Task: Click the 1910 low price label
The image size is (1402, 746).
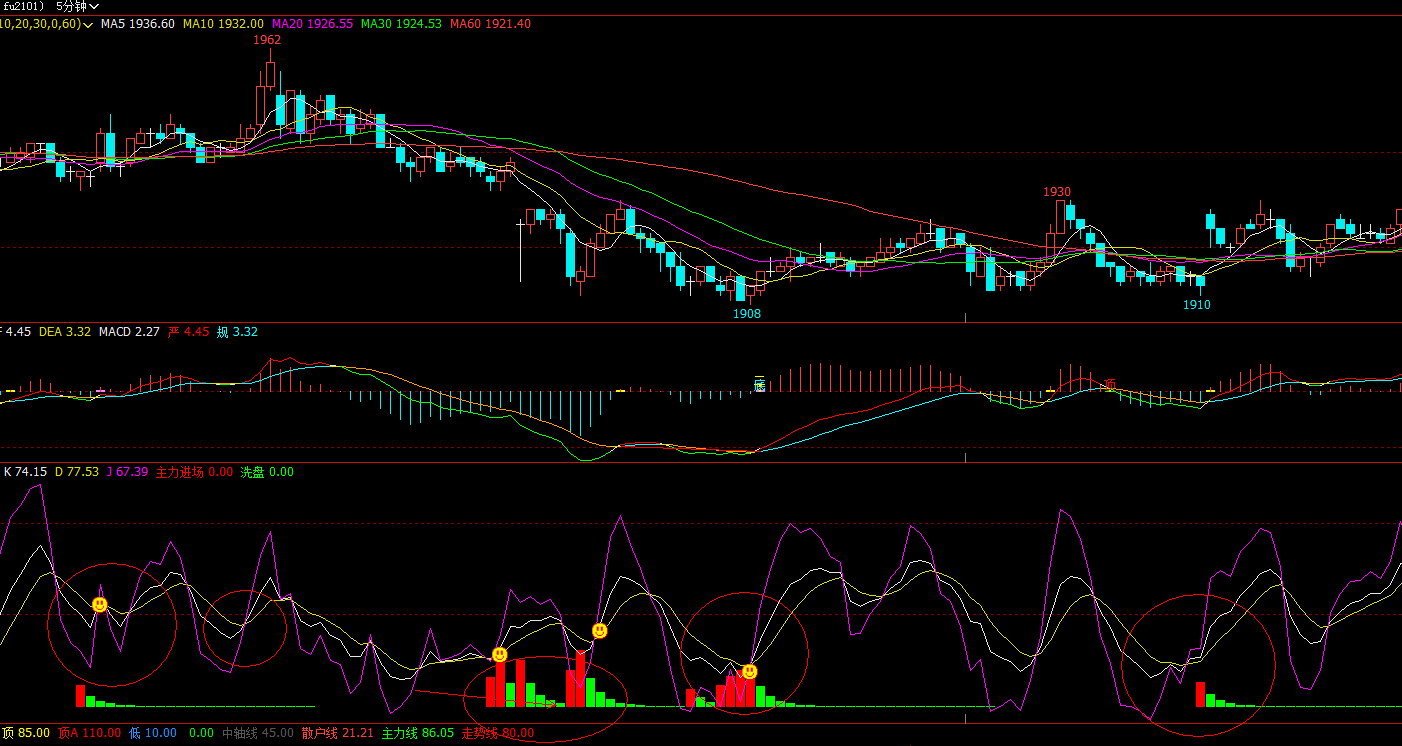Action: coord(1197,305)
